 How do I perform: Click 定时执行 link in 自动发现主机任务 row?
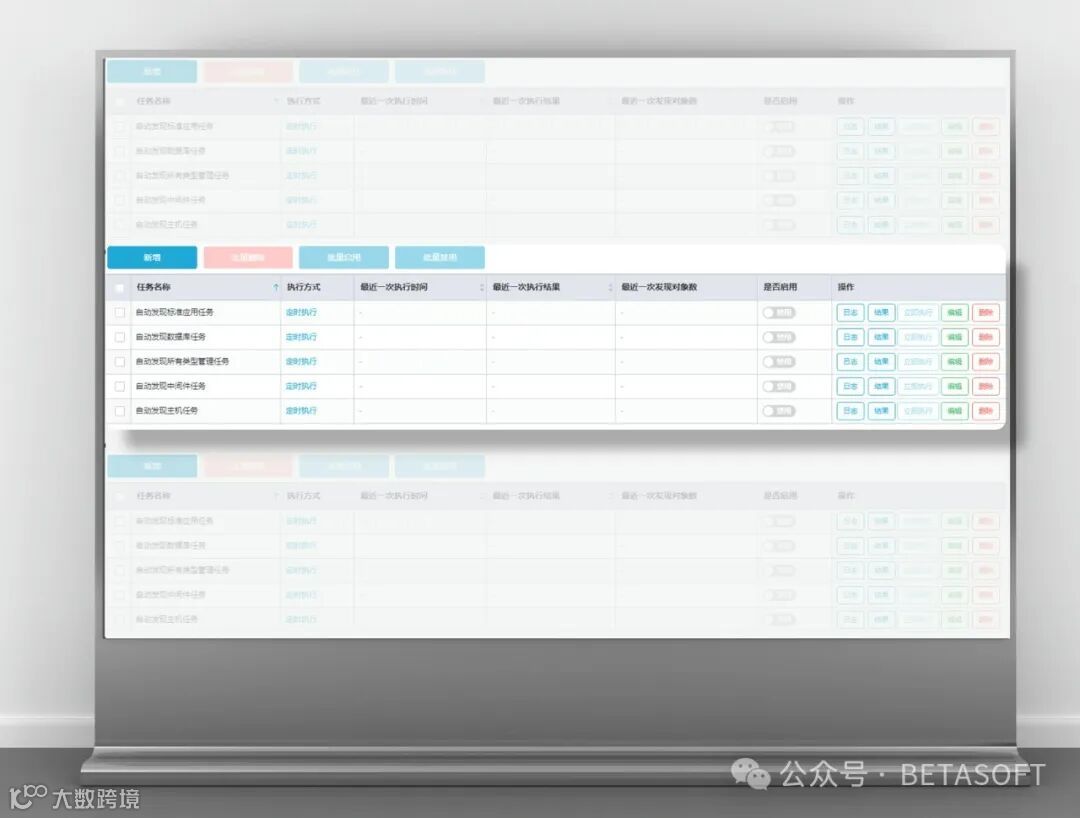tap(301, 411)
